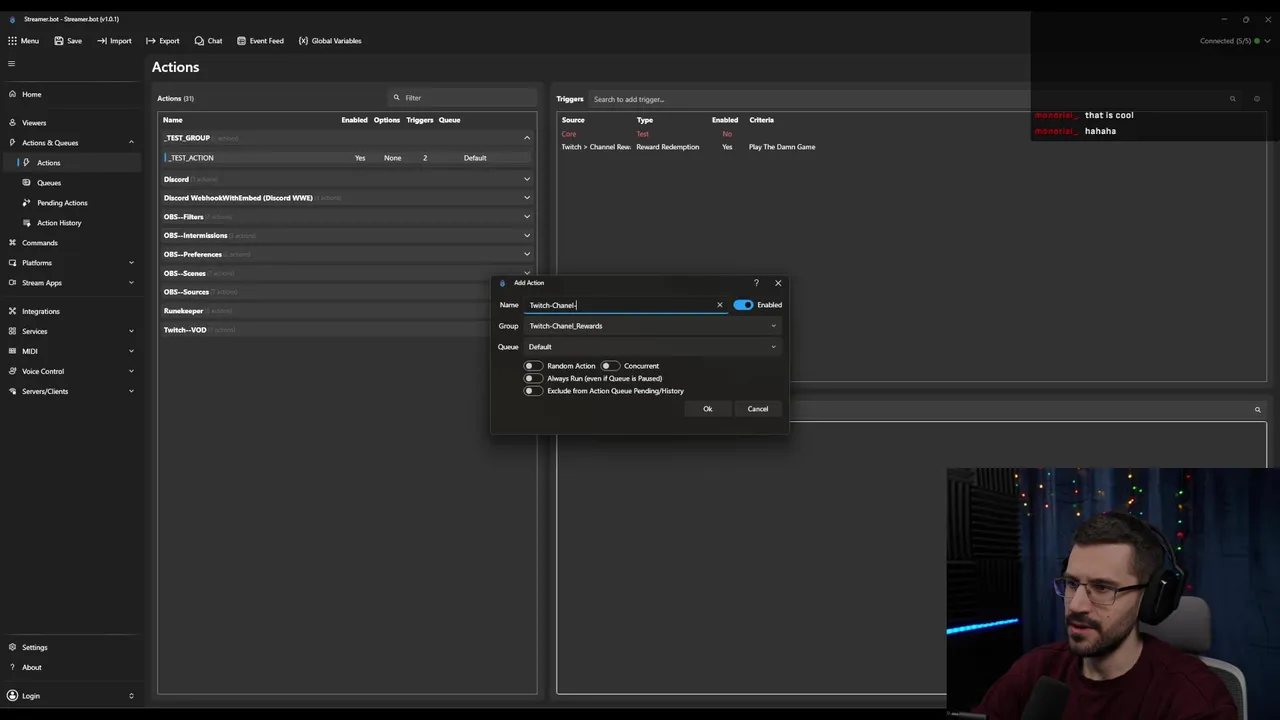The width and height of the screenshot is (1280, 720).
Task: Select the Twitch--VOD group row
Action: click(347, 330)
